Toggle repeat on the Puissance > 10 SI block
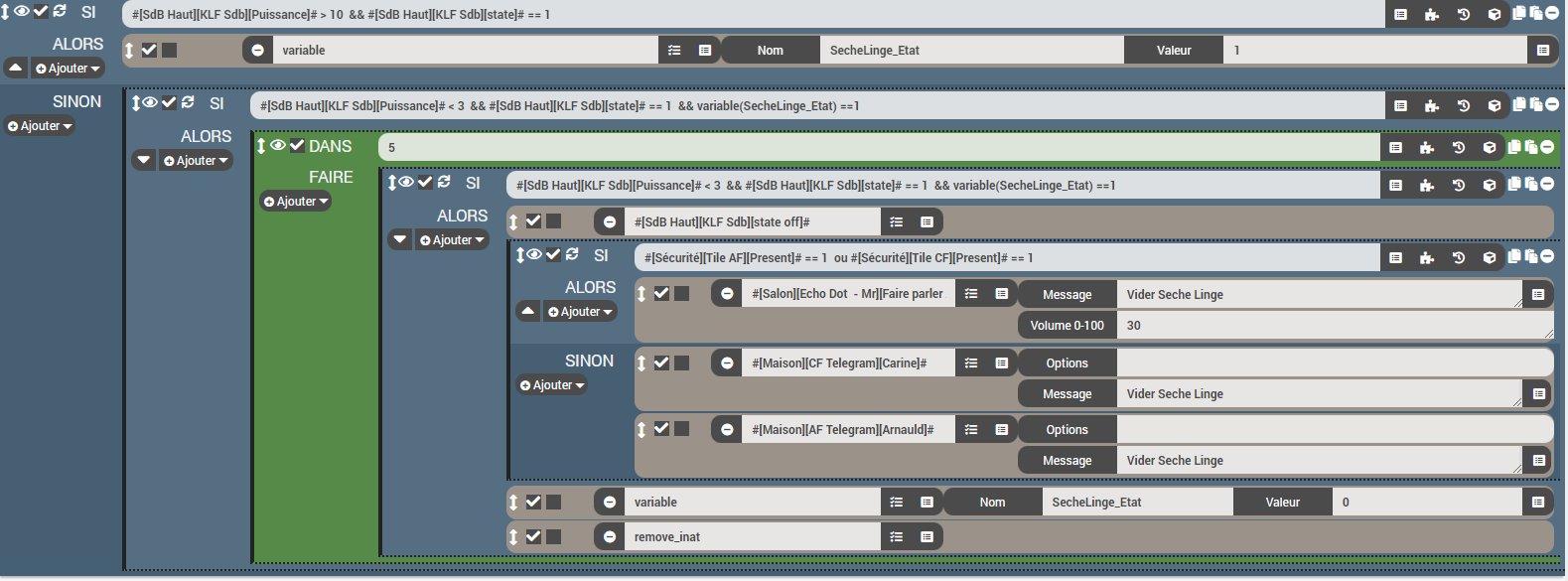 (x=60, y=11)
